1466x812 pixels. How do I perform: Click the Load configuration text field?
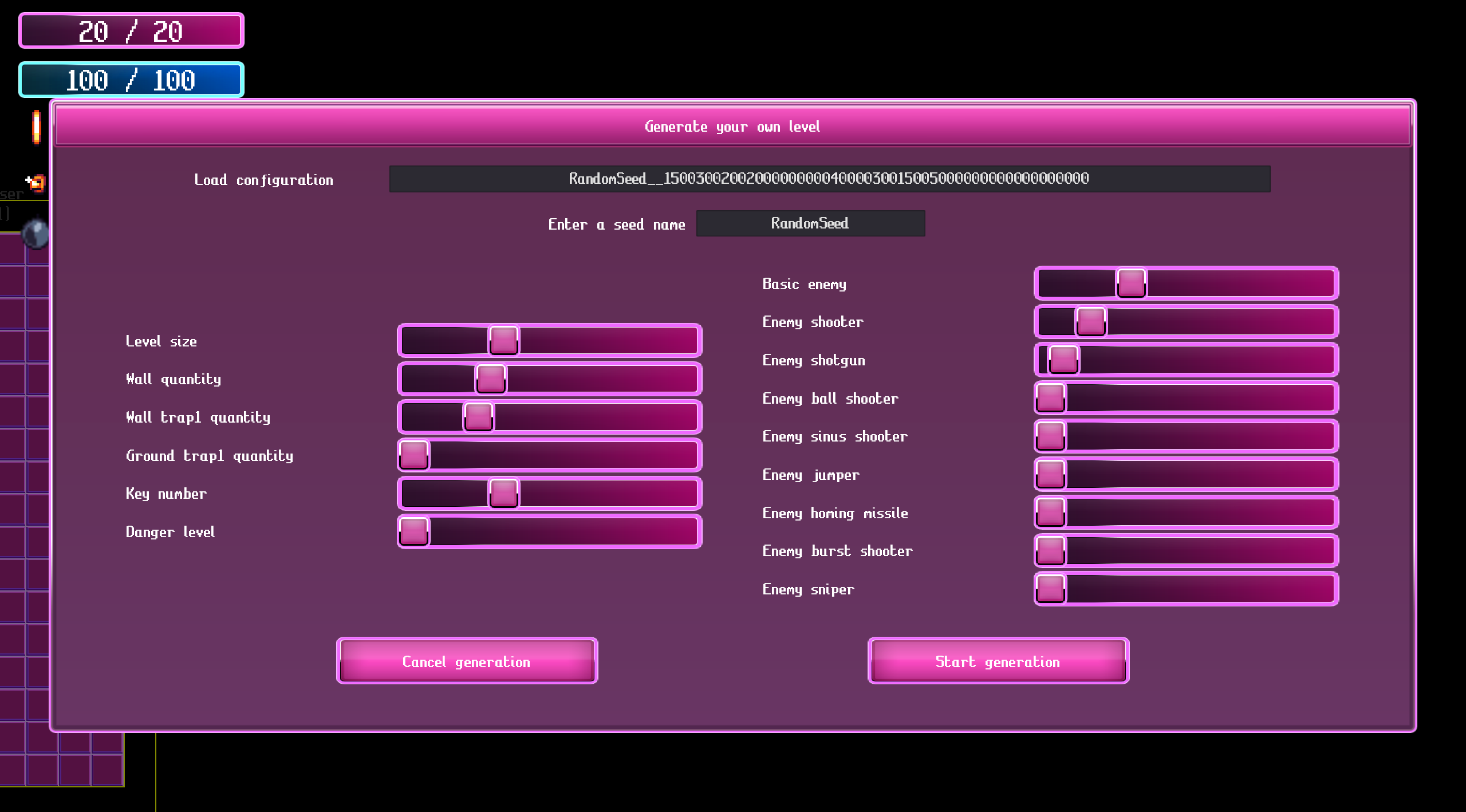pyautogui.click(x=829, y=179)
